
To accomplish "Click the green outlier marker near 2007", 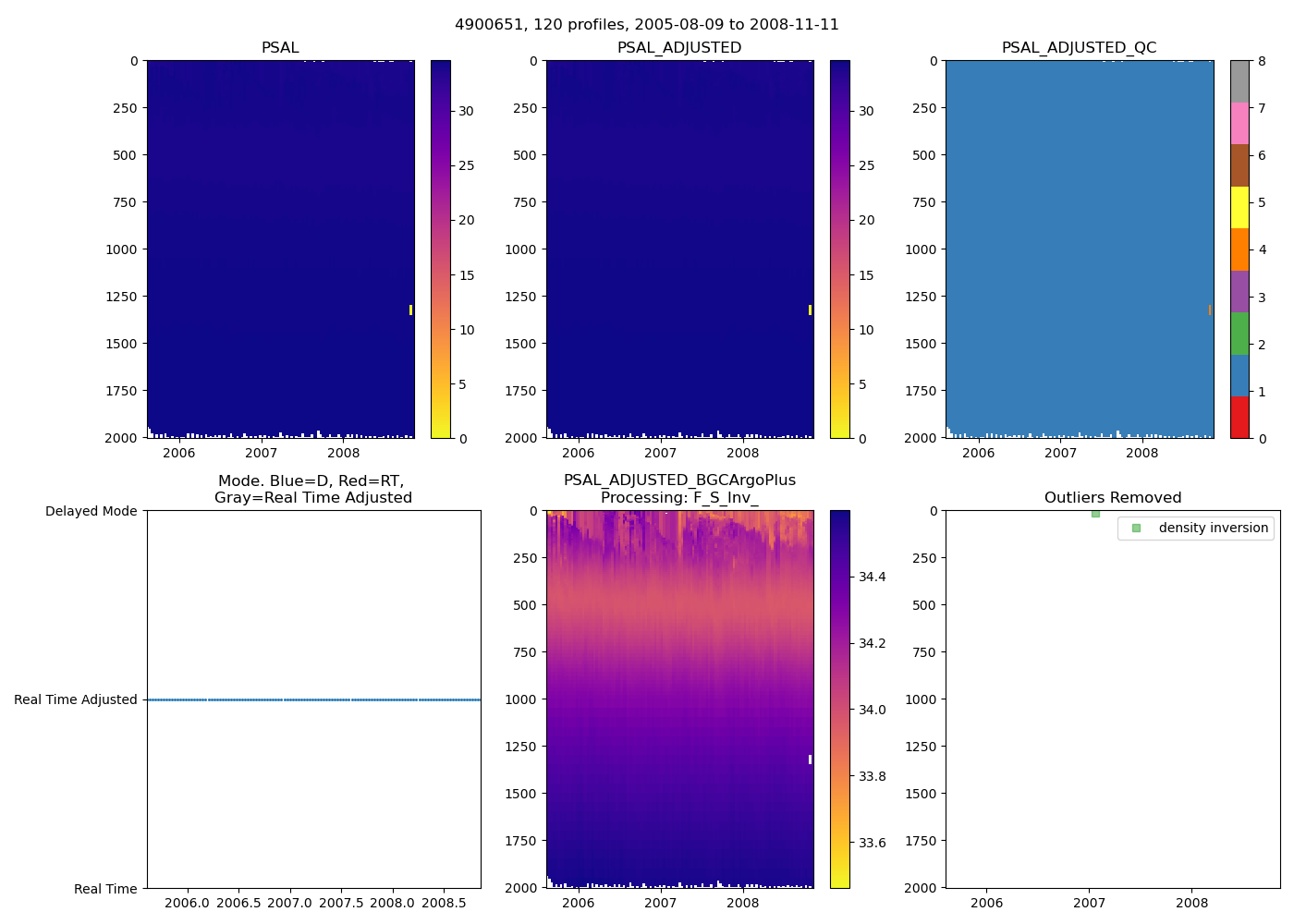I will tap(1095, 514).
